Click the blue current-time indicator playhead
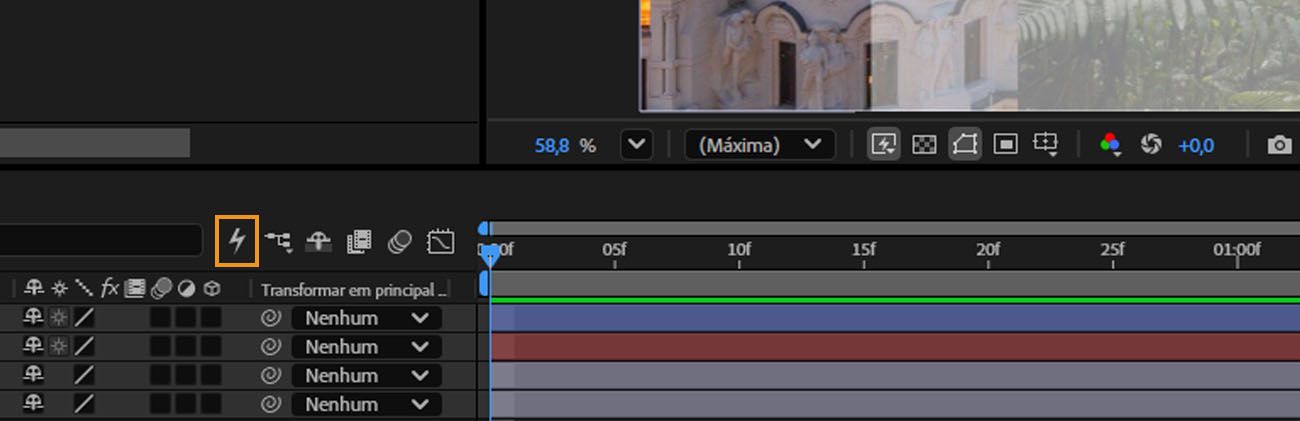Image resolution: width=1300 pixels, height=421 pixels. [490, 256]
